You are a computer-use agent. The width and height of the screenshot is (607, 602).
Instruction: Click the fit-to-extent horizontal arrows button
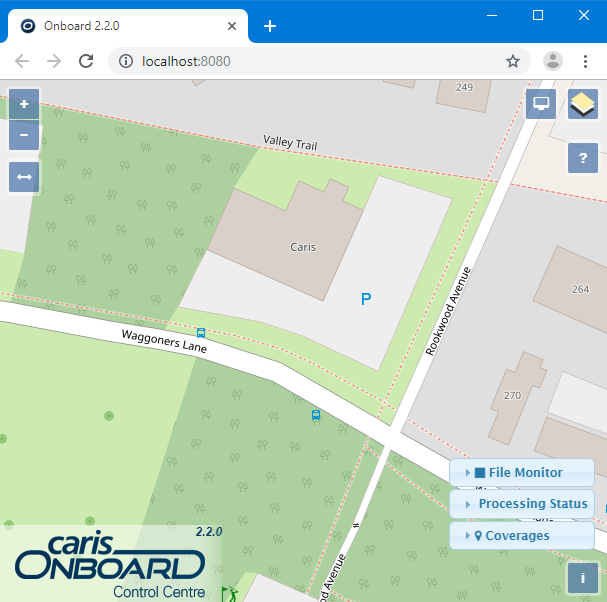tap(23, 177)
